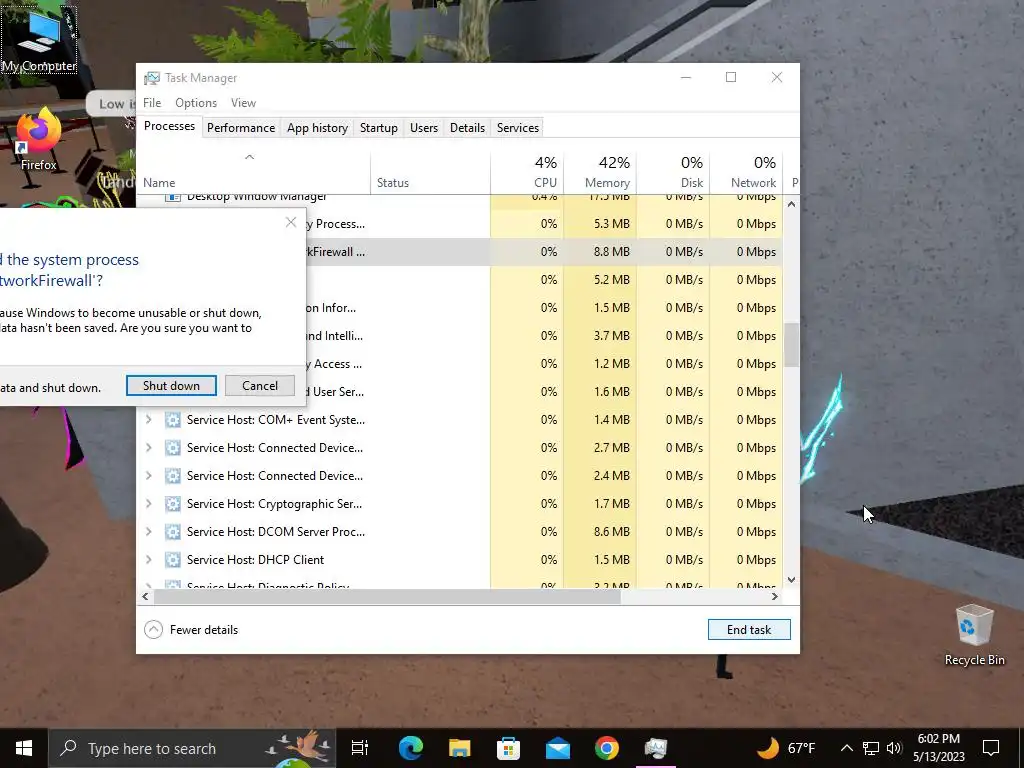Click the vertical scrollbar down arrow
The height and width of the screenshot is (768, 1024).
792,579
